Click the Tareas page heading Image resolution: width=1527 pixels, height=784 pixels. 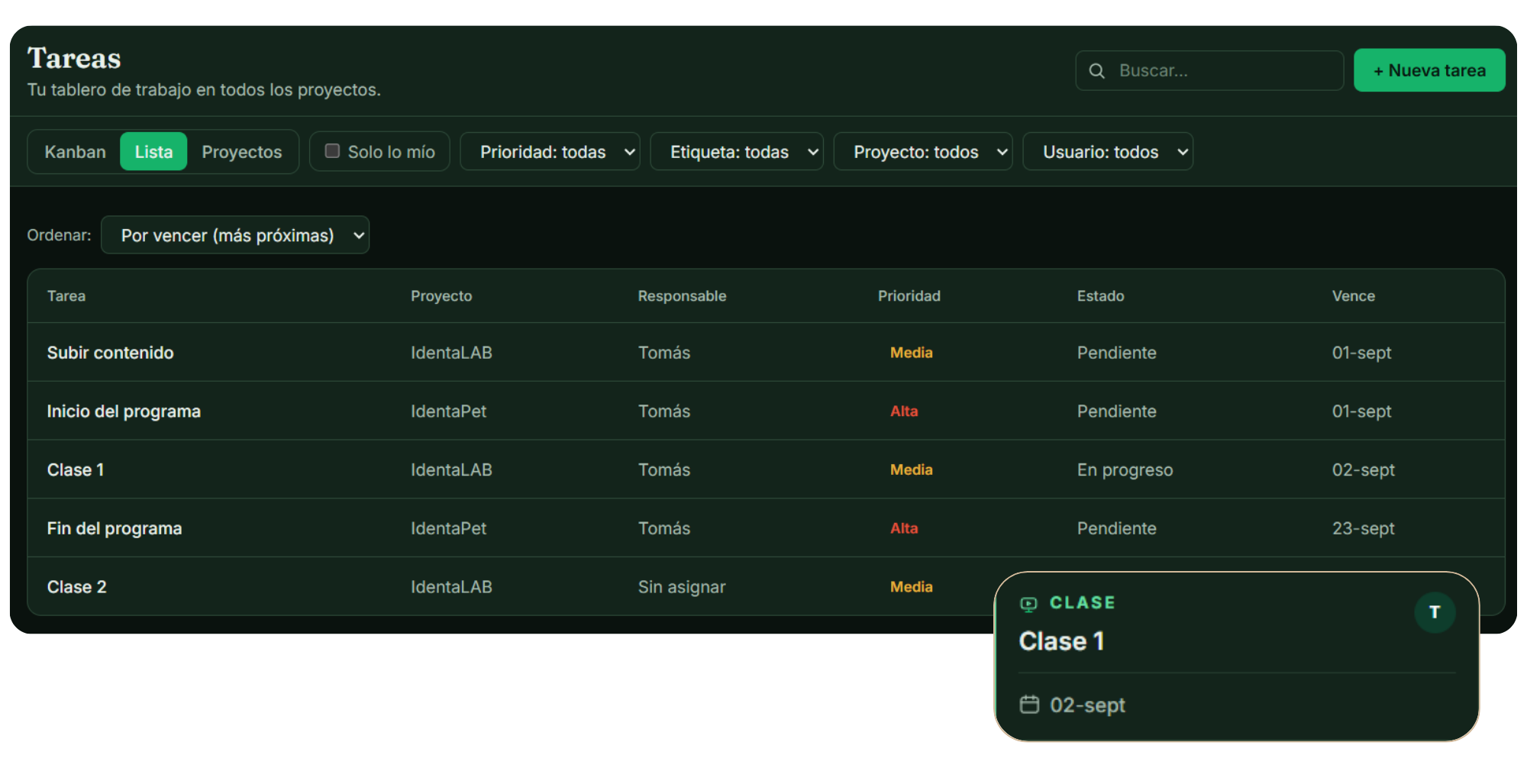point(74,58)
